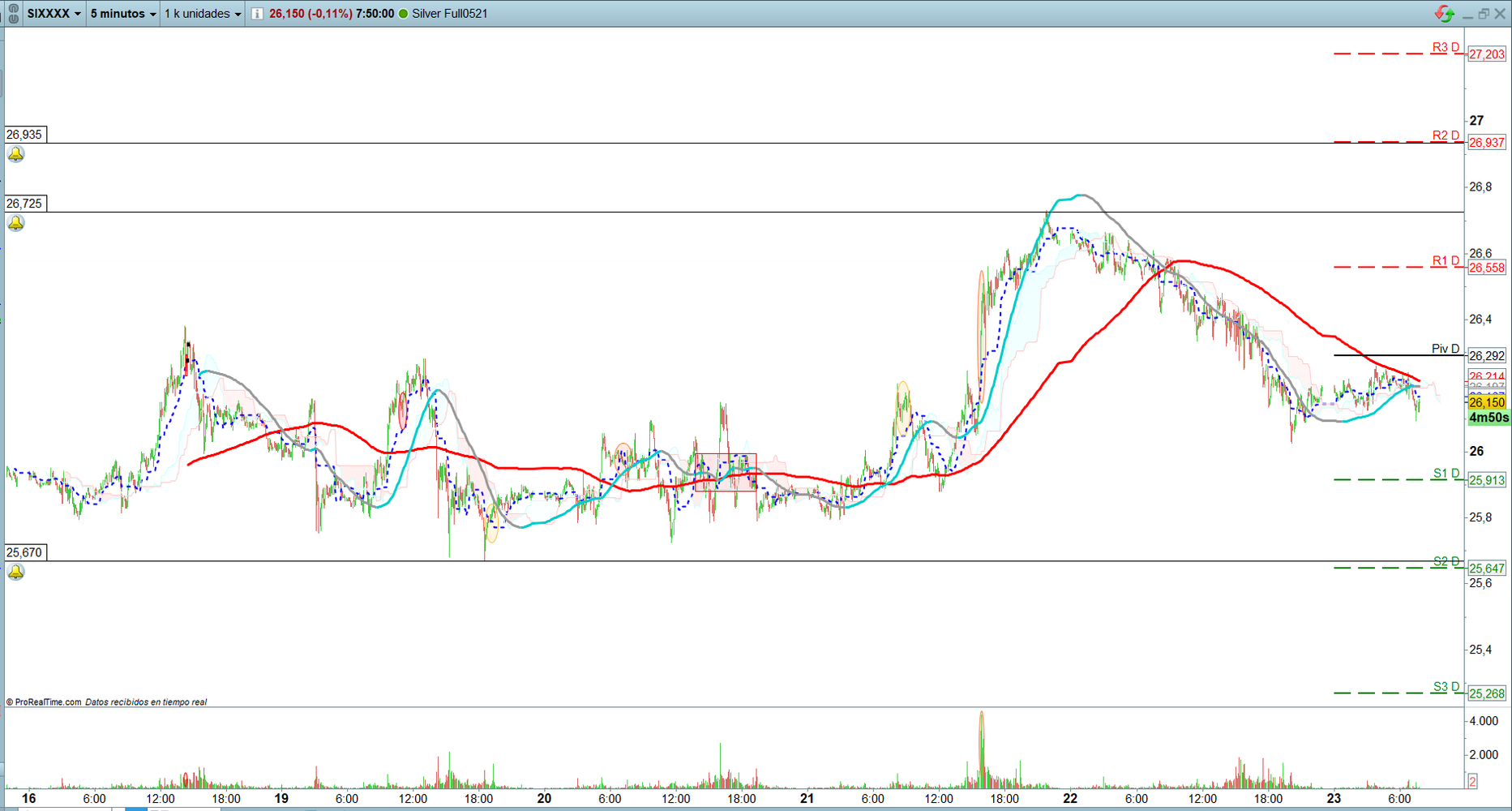
Task: Click the S2 D pivot label
Action: (x=1446, y=561)
